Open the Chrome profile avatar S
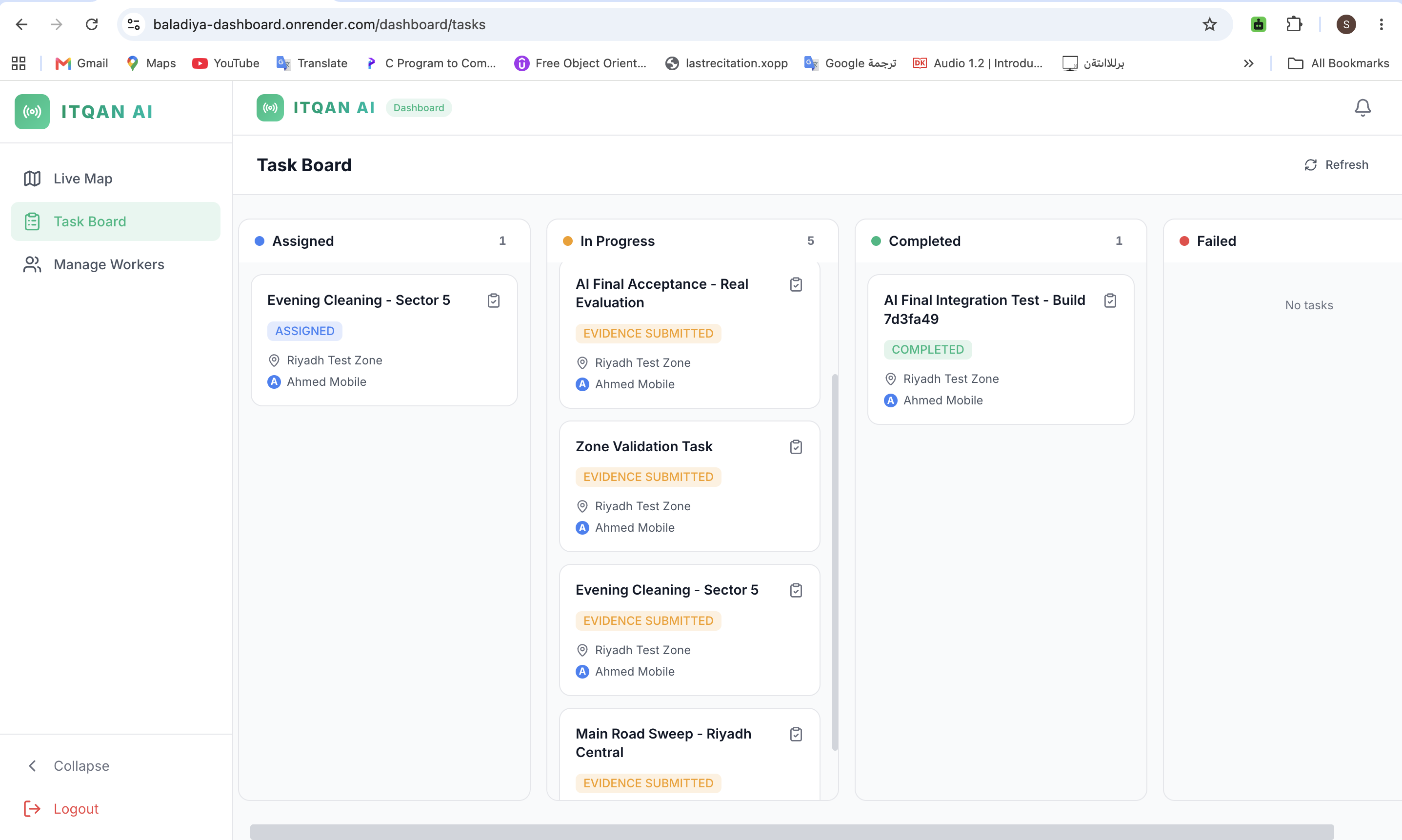The height and width of the screenshot is (840, 1402). tap(1345, 24)
